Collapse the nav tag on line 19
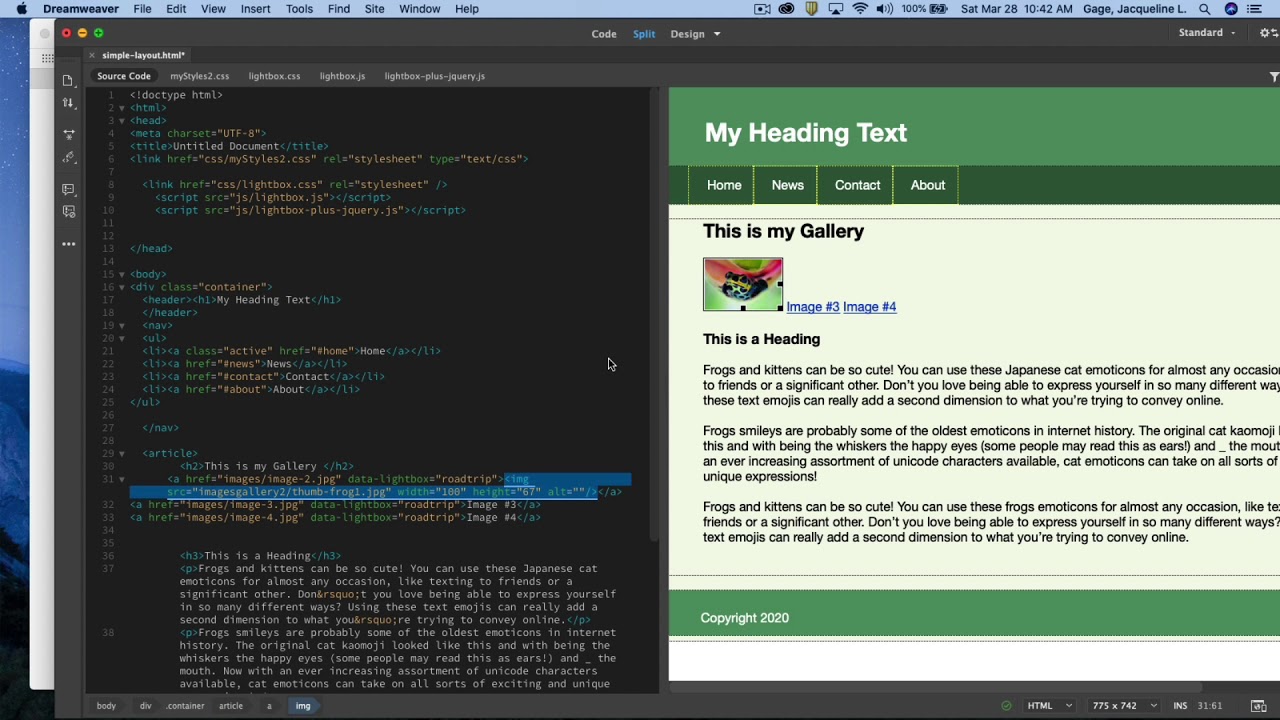 tap(122, 325)
